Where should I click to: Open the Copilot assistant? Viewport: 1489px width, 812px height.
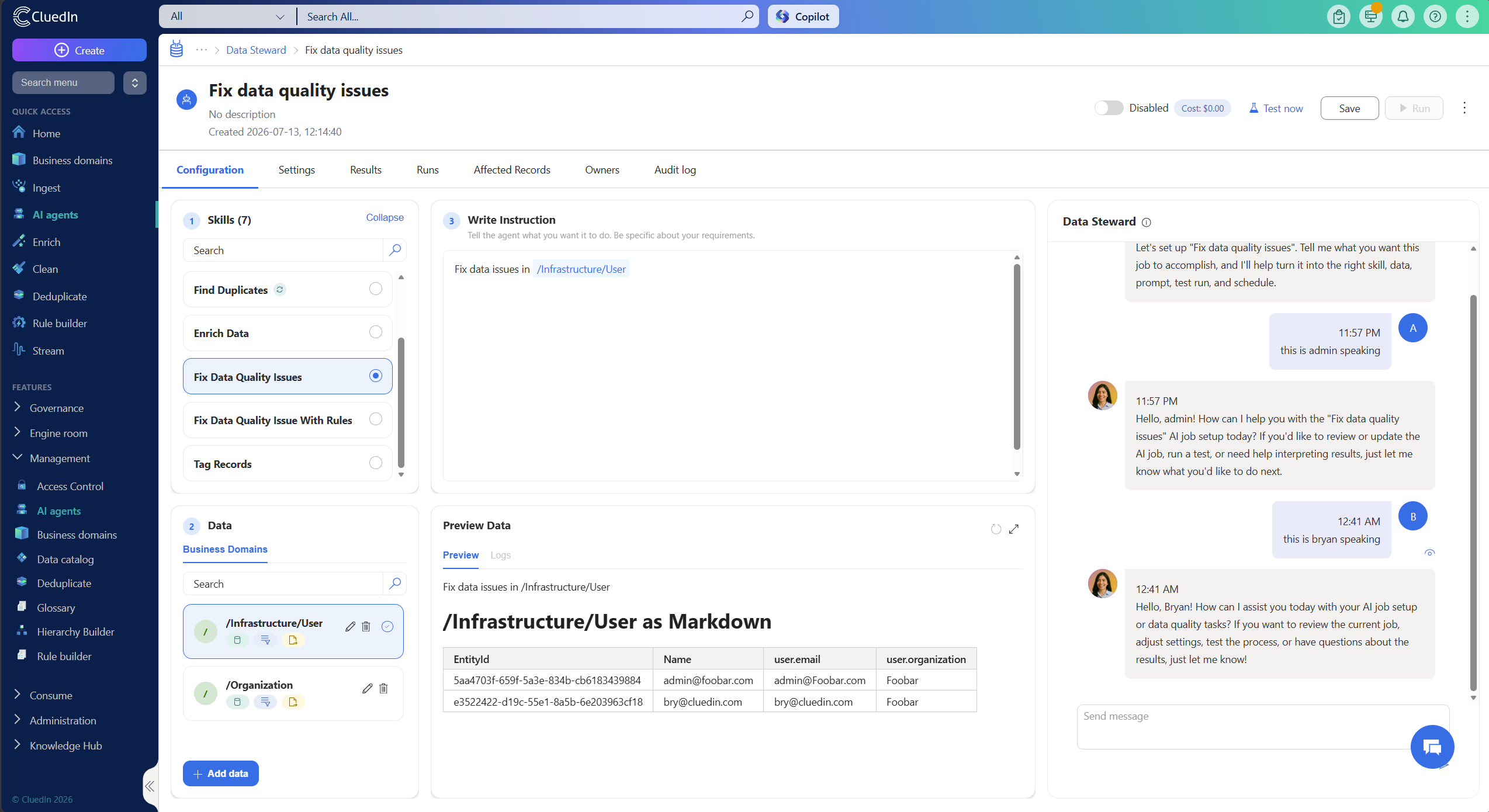tap(803, 16)
